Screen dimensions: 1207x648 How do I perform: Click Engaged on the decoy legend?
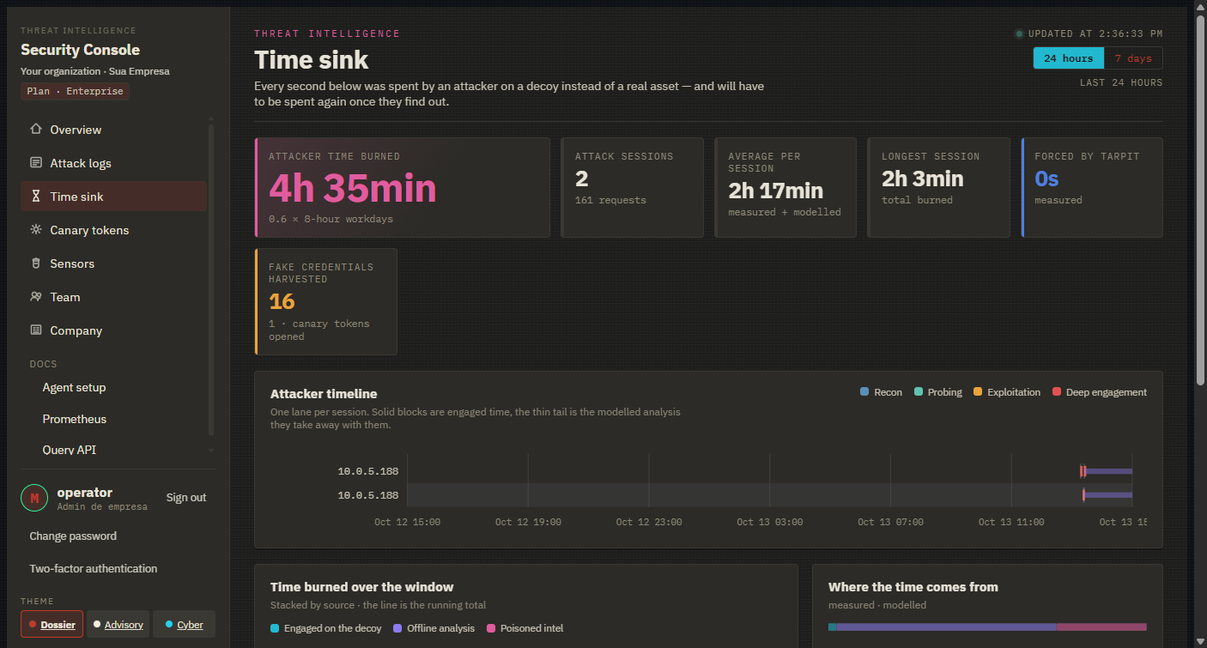(x=326, y=628)
